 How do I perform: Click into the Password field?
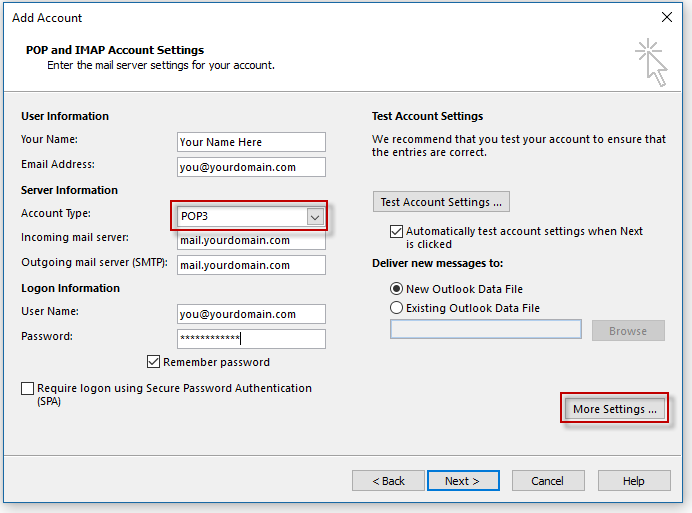(251, 338)
